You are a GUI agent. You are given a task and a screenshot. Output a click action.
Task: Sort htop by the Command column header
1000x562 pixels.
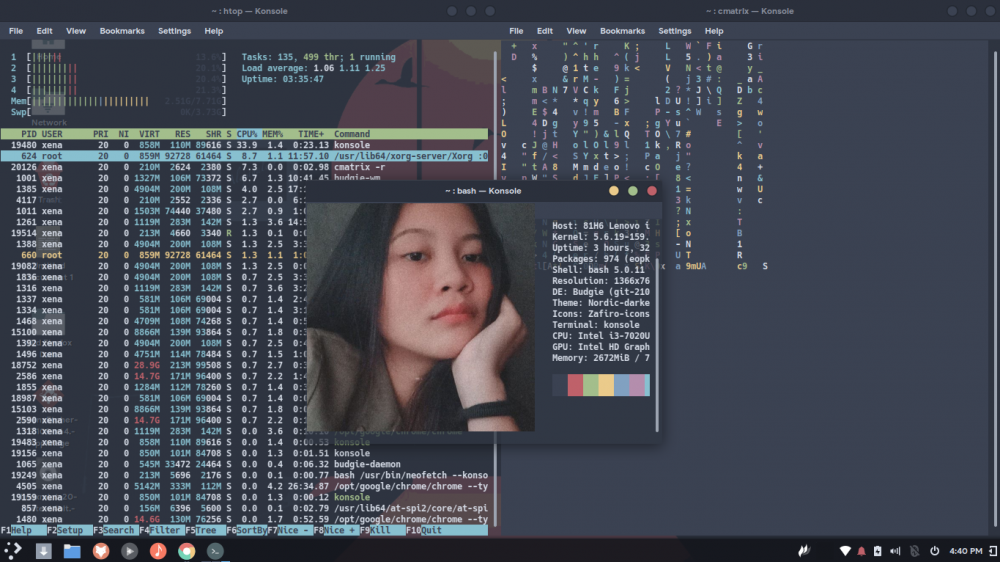click(352, 134)
